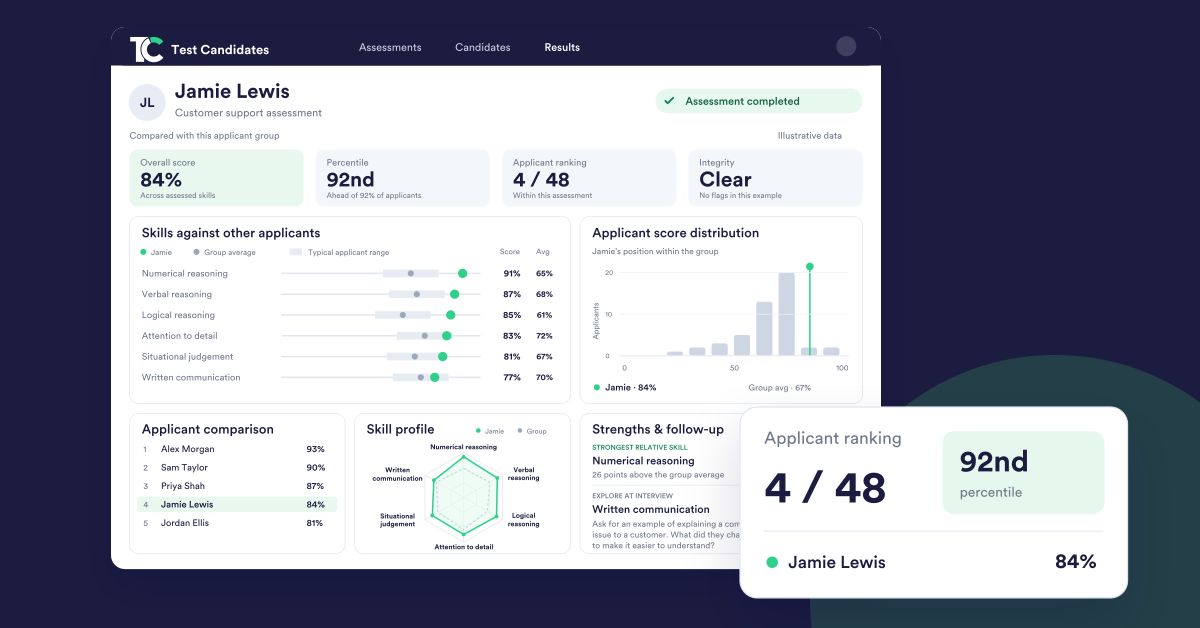
Task: Click the Numerical reasoning green score dot
Action: coord(462,273)
